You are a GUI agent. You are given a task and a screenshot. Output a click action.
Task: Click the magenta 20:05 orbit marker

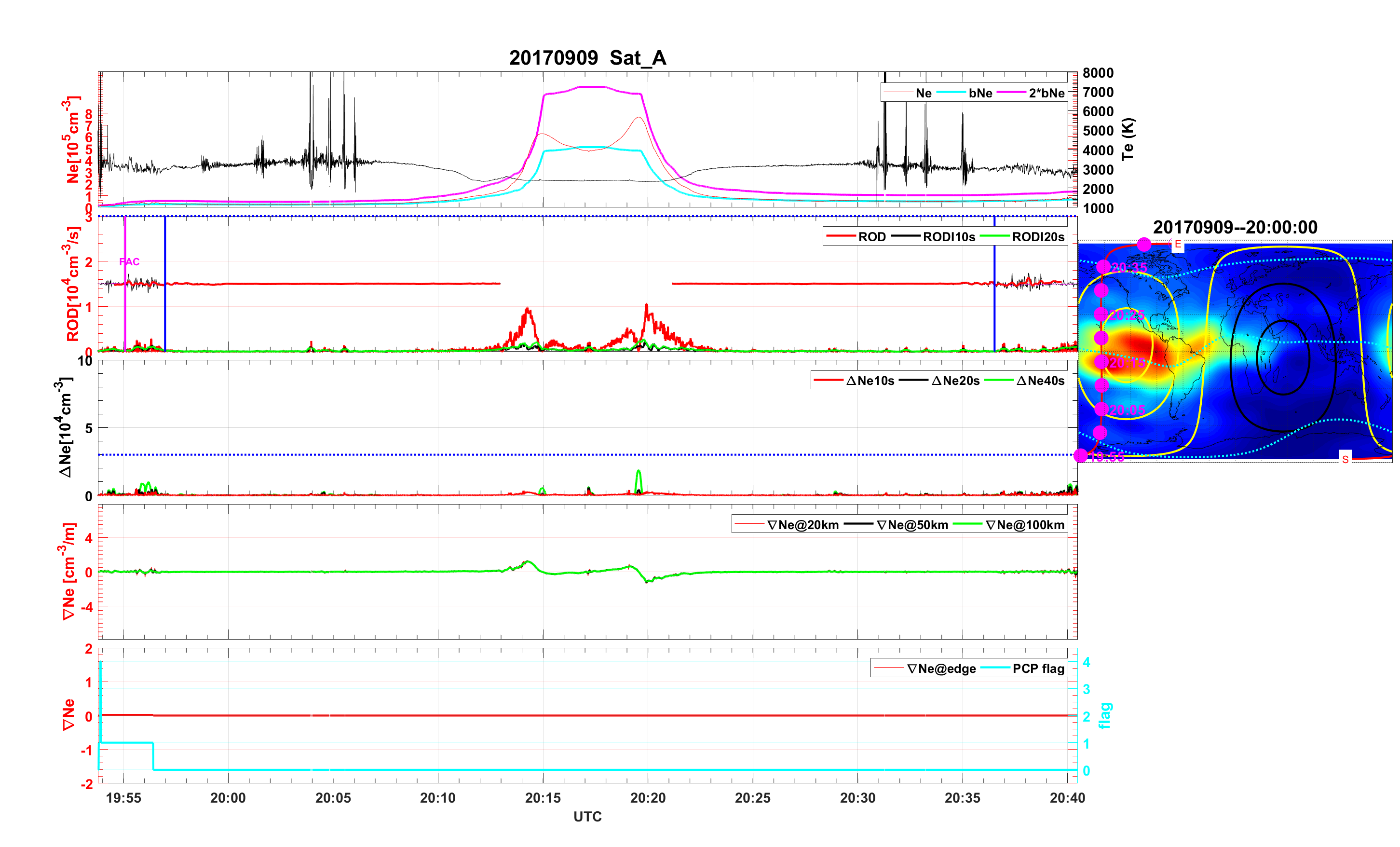(1101, 410)
